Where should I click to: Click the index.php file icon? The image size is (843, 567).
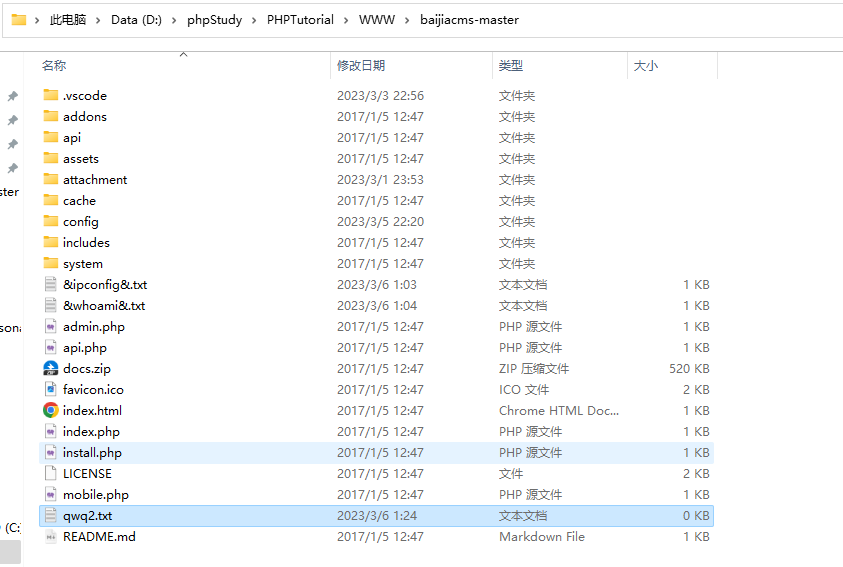51,431
